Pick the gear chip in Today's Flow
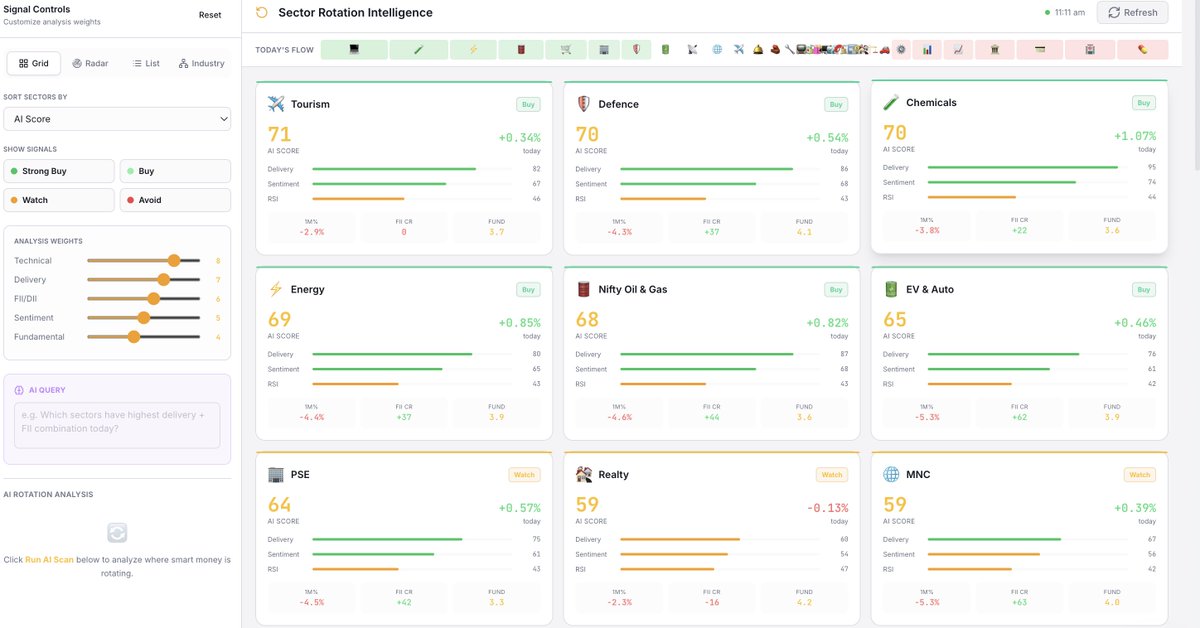Image resolution: width=1200 pixels, height=628 pixels. 901,49
